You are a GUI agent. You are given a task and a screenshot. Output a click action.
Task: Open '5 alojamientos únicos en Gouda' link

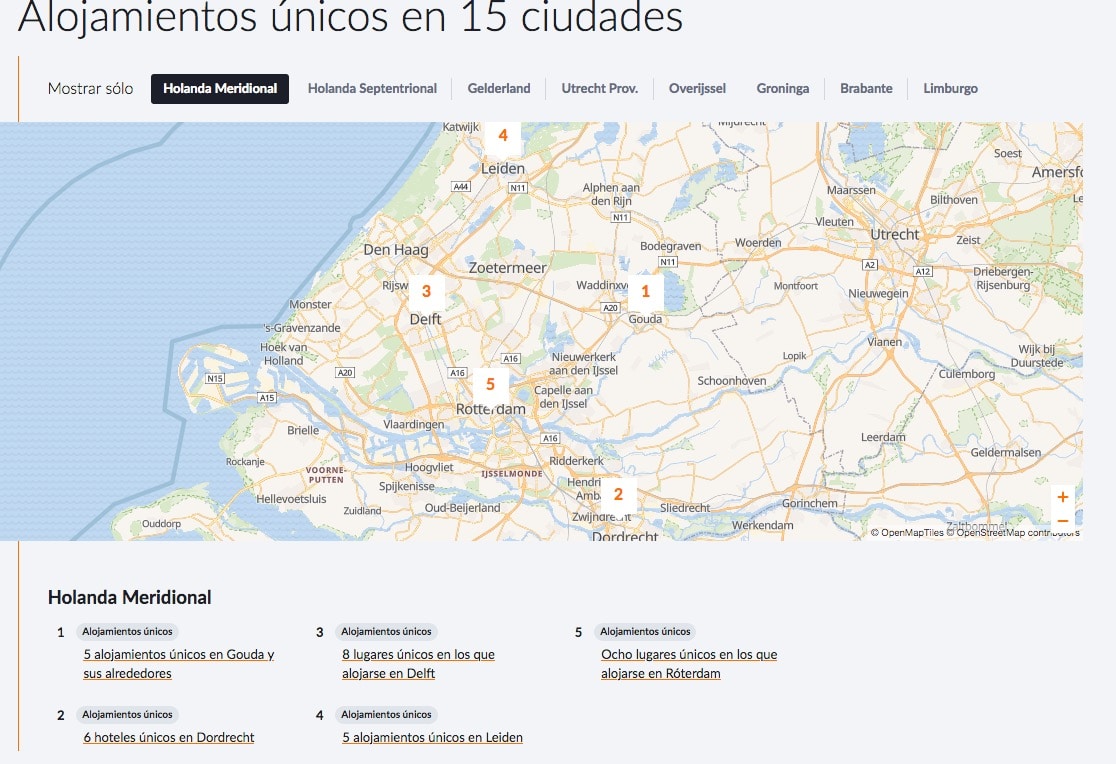pyautogui.click(x=179, y=664)
